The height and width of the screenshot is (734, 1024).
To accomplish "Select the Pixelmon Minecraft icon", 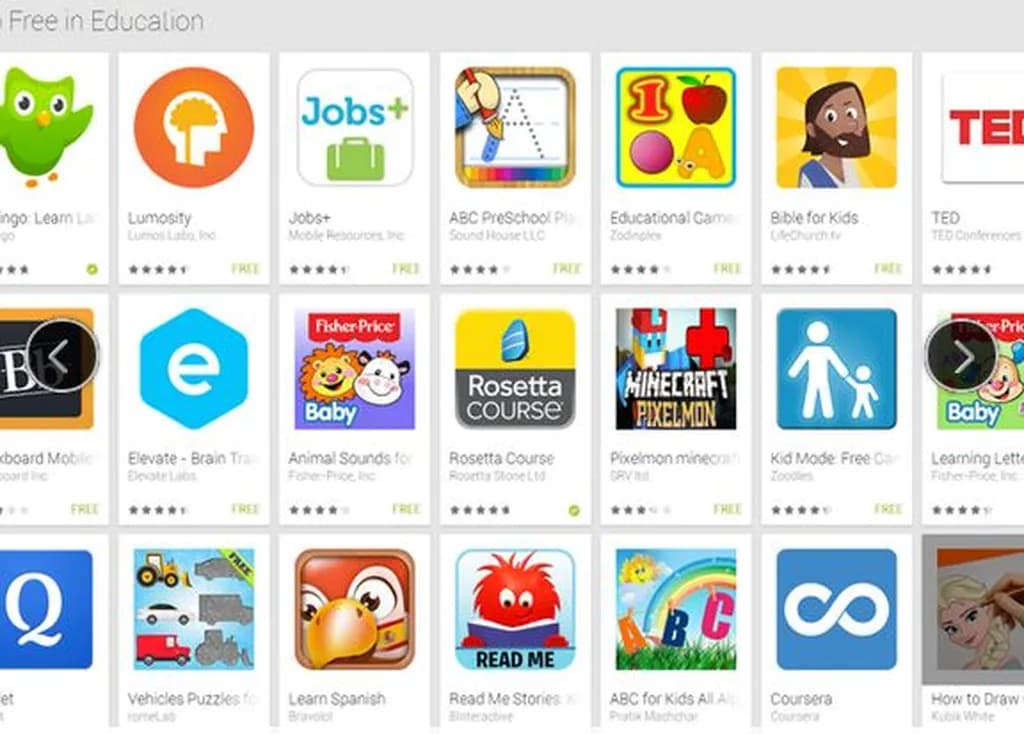I will point(676,369).
